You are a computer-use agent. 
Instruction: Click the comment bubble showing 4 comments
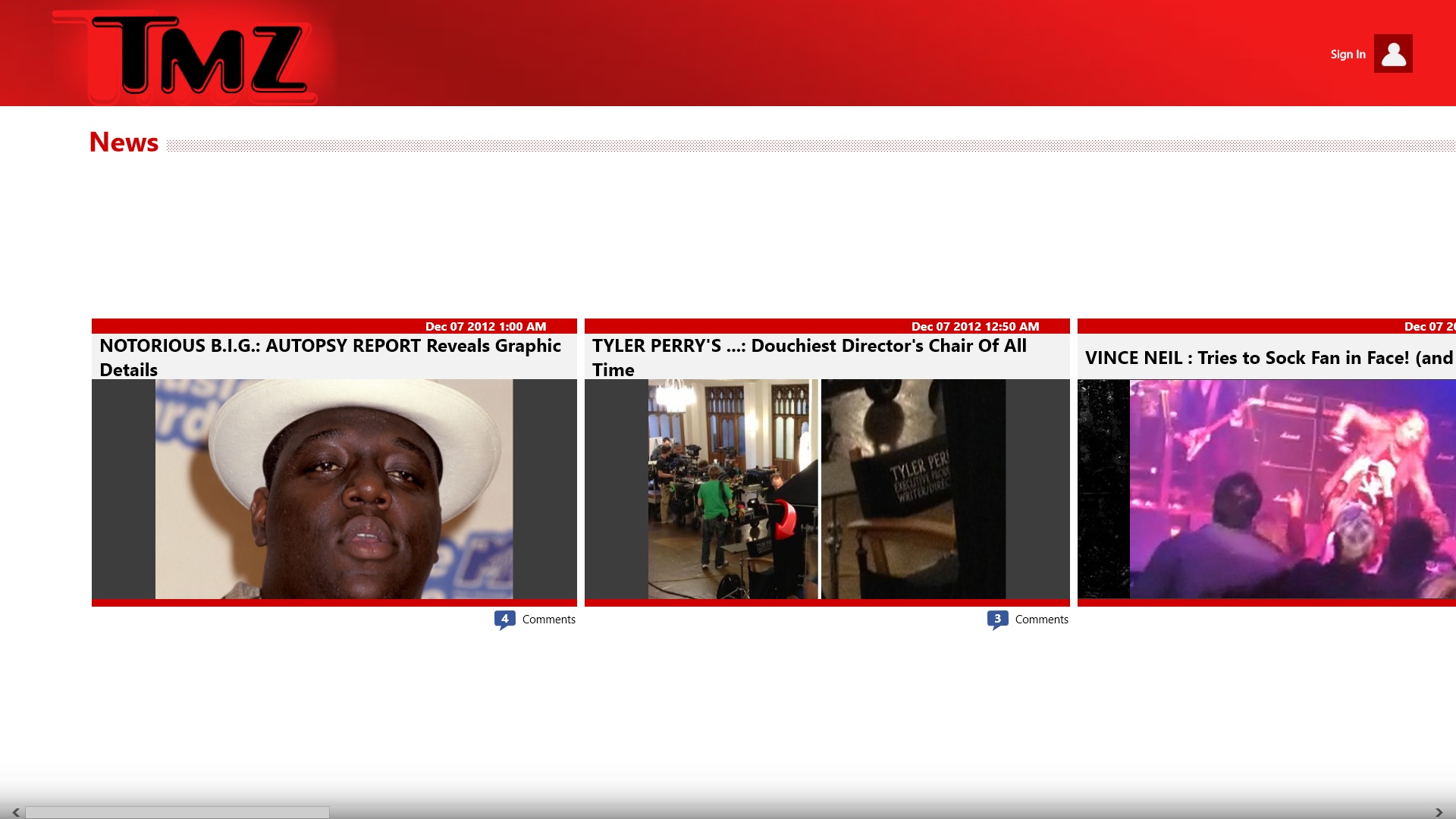coord(504,619)
